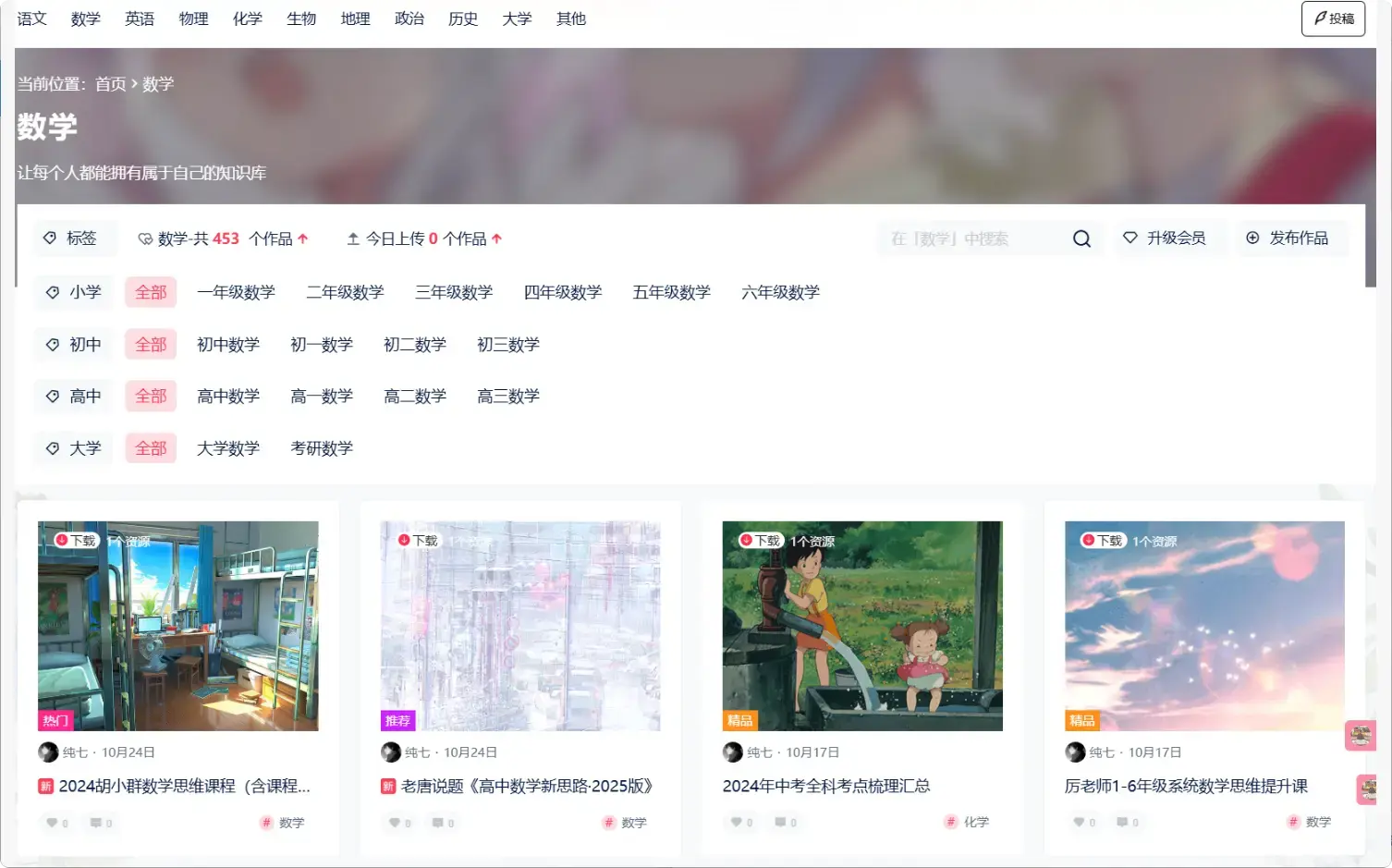Select 全部 filter in the 小学 row
1392x868 pixels.
tap(151, 292)
